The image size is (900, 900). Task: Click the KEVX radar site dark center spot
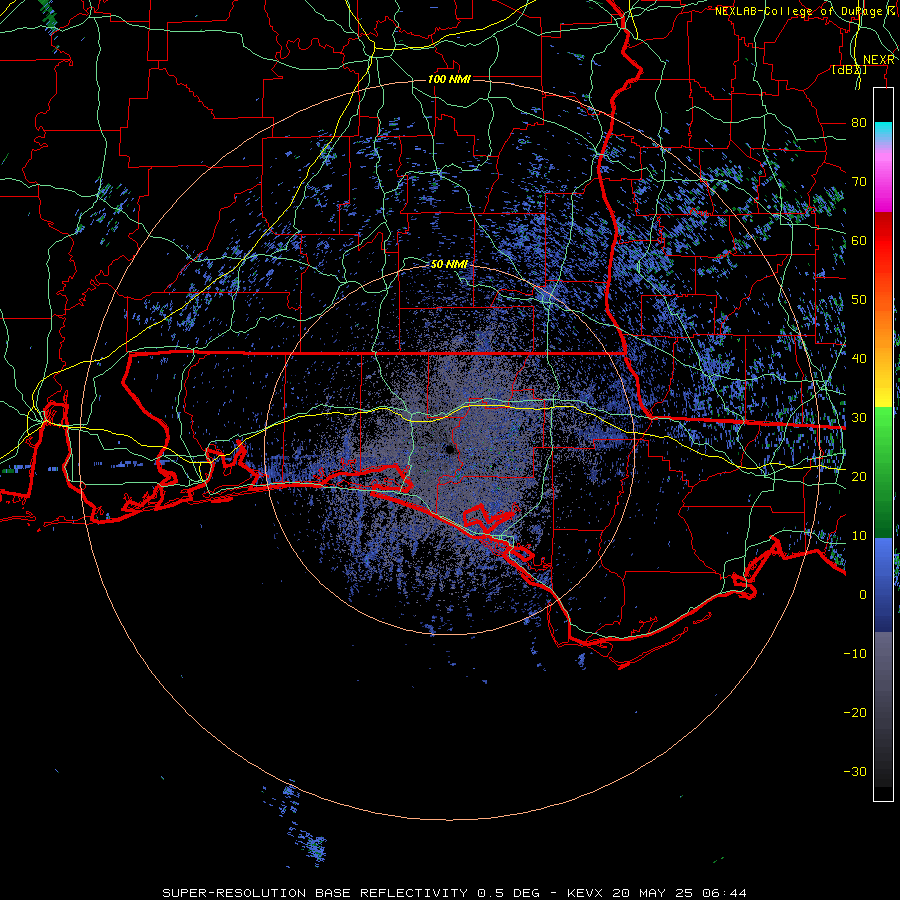coord(449,450)
